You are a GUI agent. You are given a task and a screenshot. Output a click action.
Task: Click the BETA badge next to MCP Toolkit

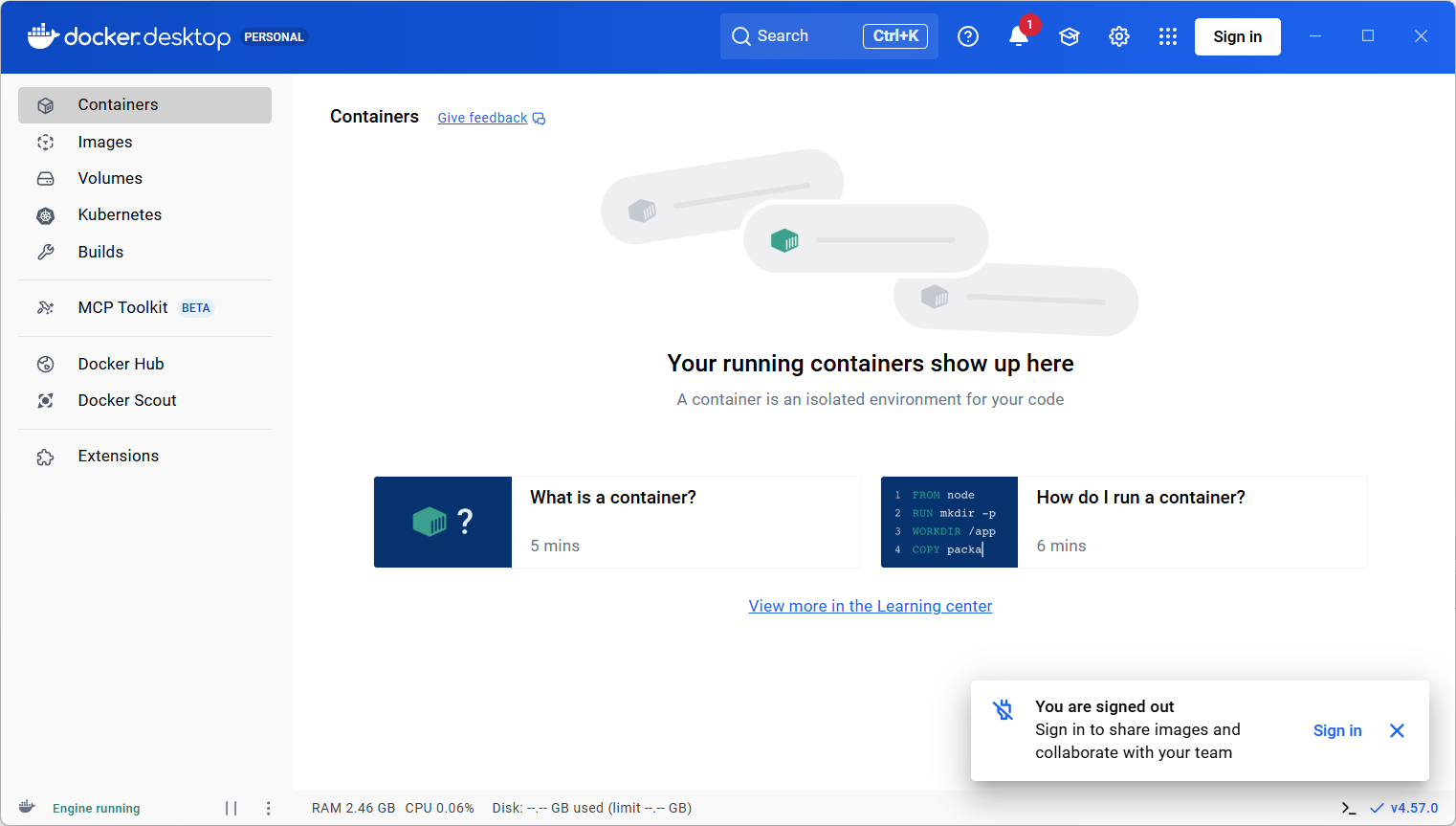tap(196, 308)
